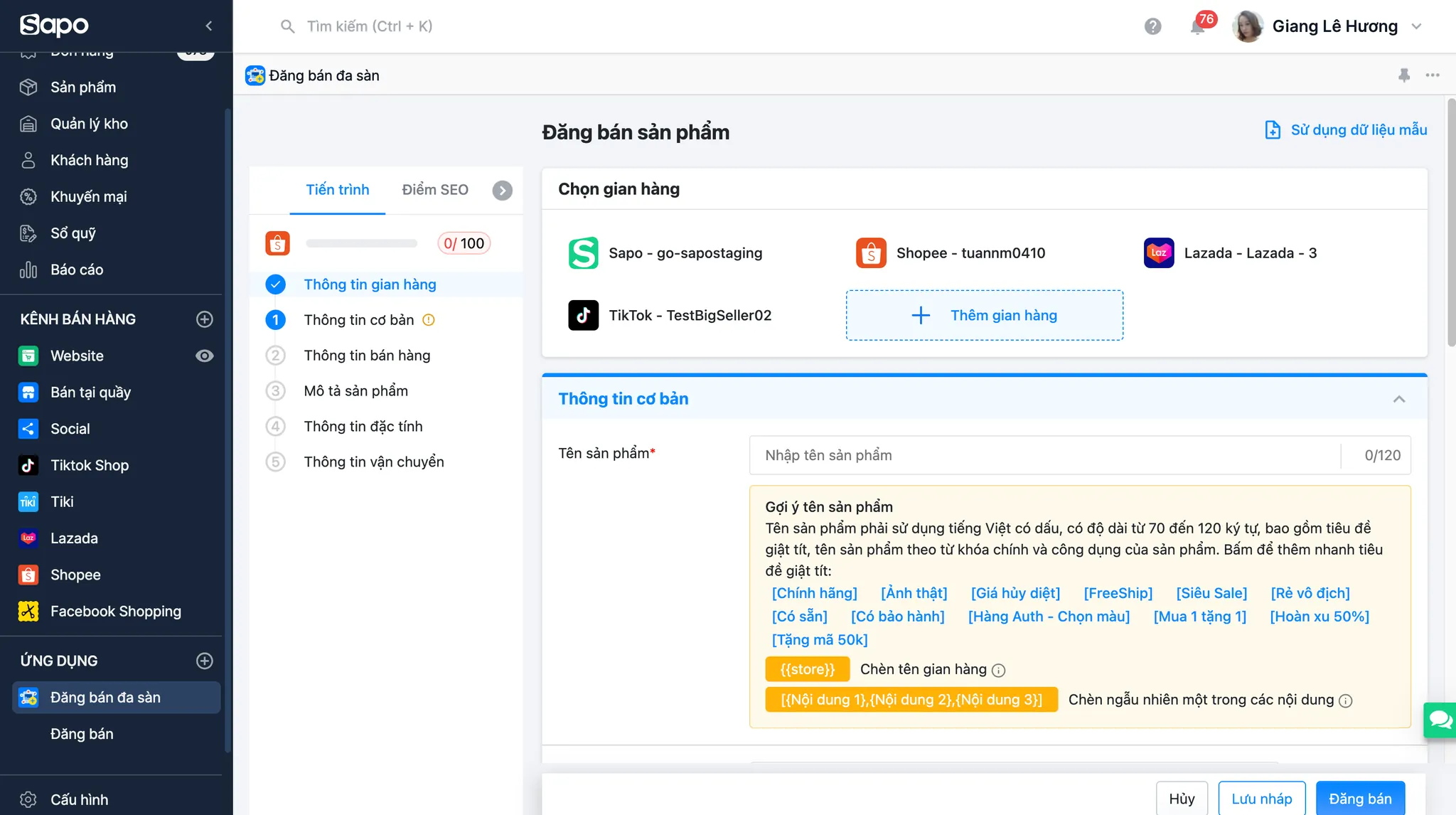The width and height of the screenshot is (1456, 815).
Task: Switch to the Điểm SEO tab
Action: [434, 190]
